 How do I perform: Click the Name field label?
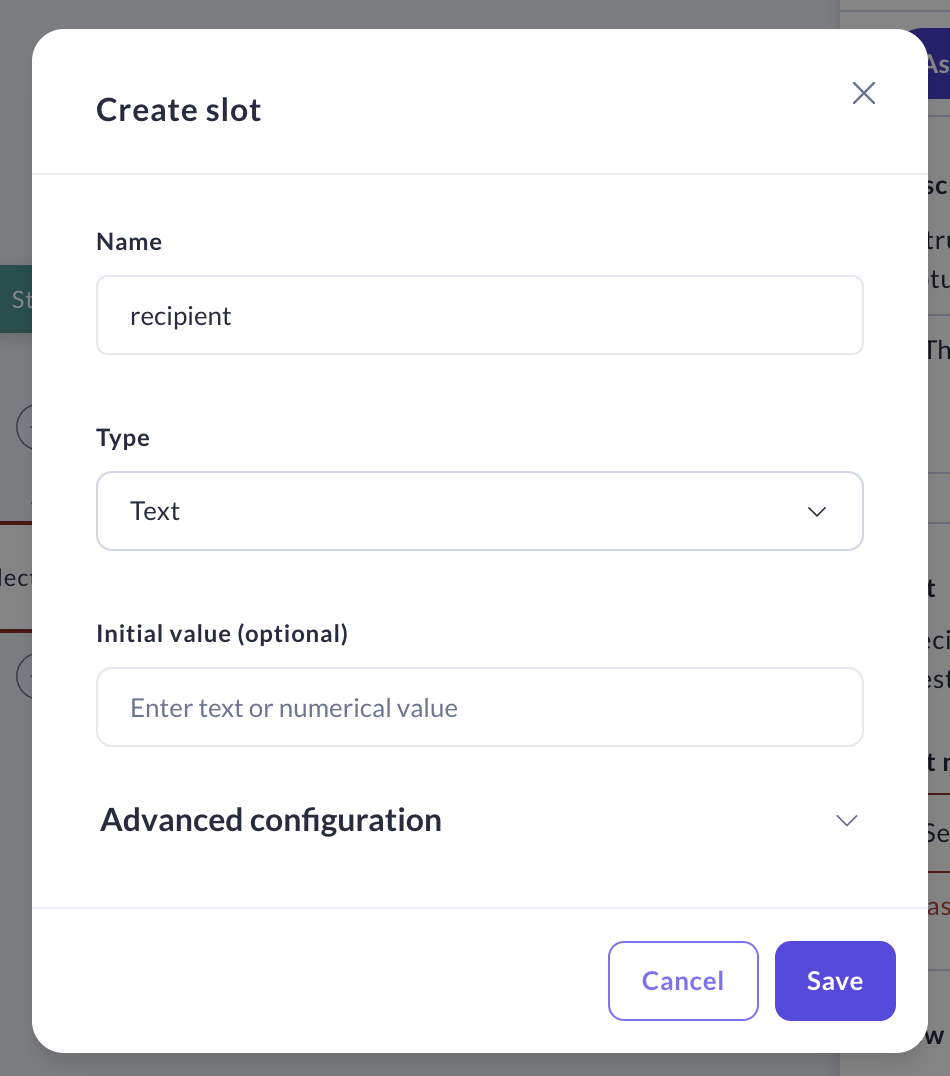coord(129,242)
